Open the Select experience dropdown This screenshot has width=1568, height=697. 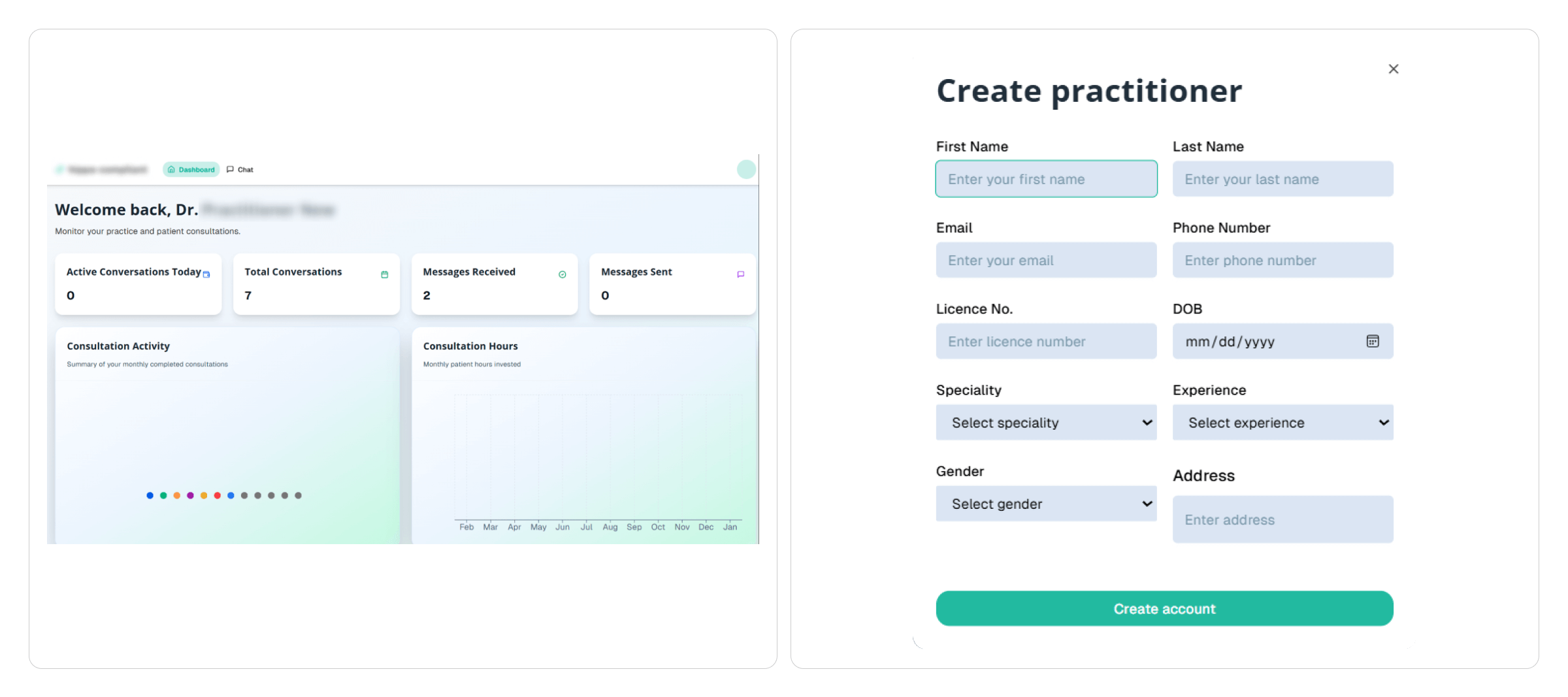(x=1282, y=423)
